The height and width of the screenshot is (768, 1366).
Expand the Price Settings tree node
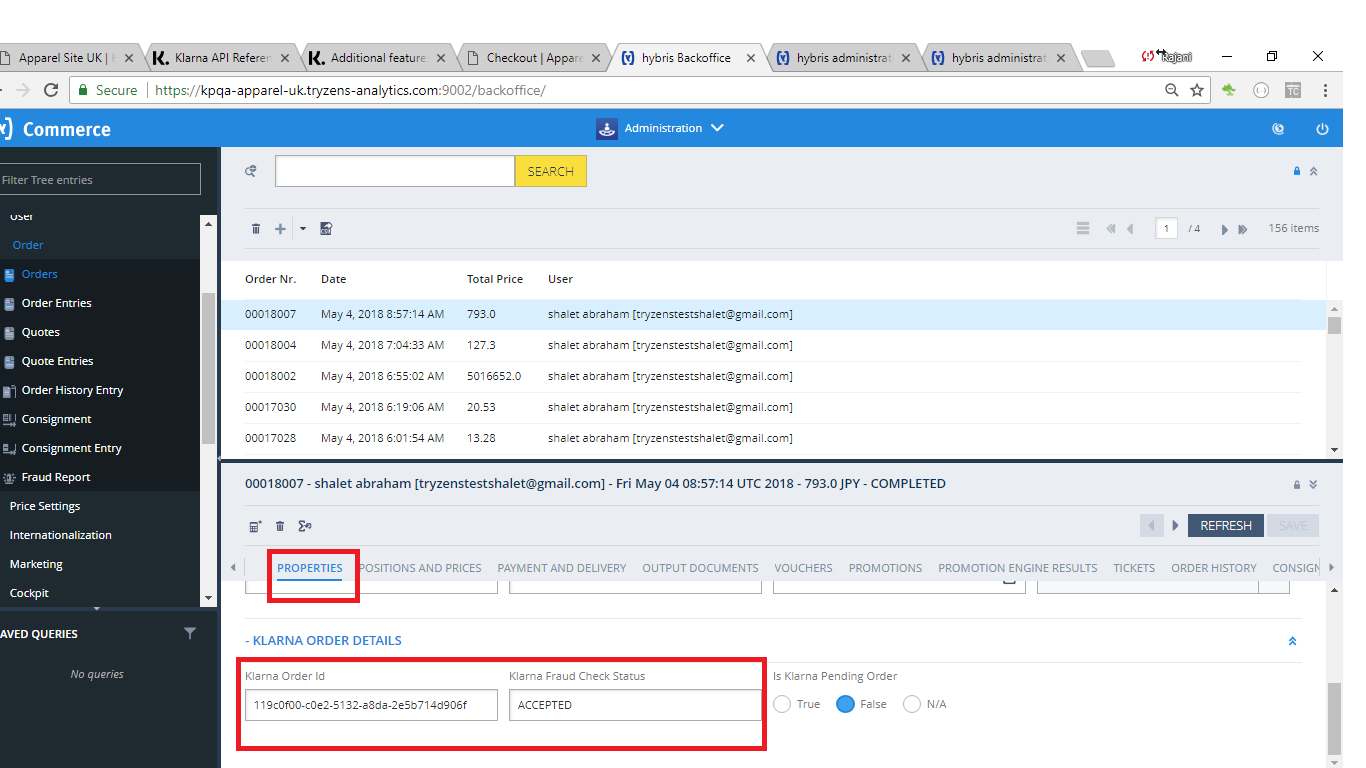pyautogui.click(x=45, y=506)
